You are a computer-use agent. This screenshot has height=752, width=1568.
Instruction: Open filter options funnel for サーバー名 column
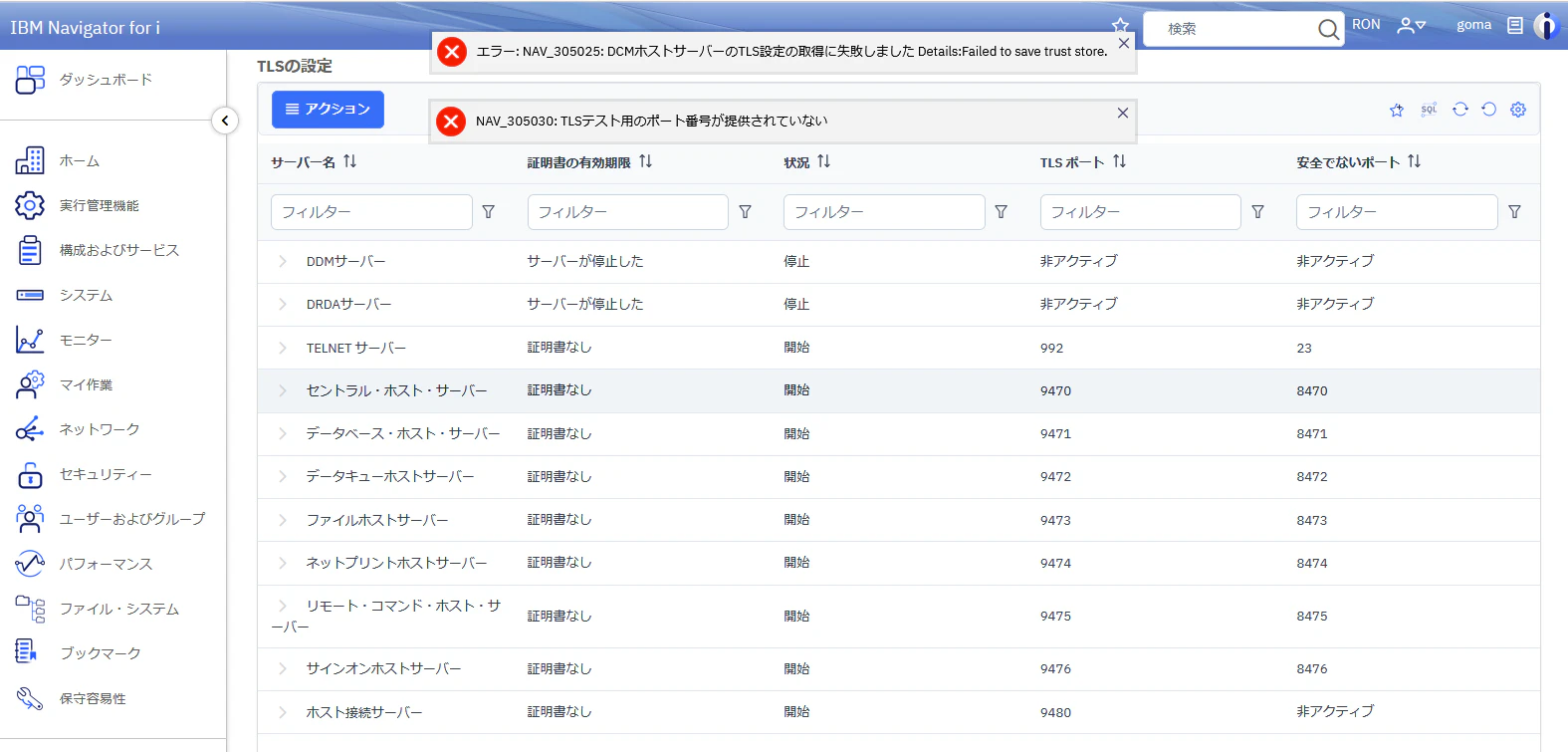(x=489, y=212)
